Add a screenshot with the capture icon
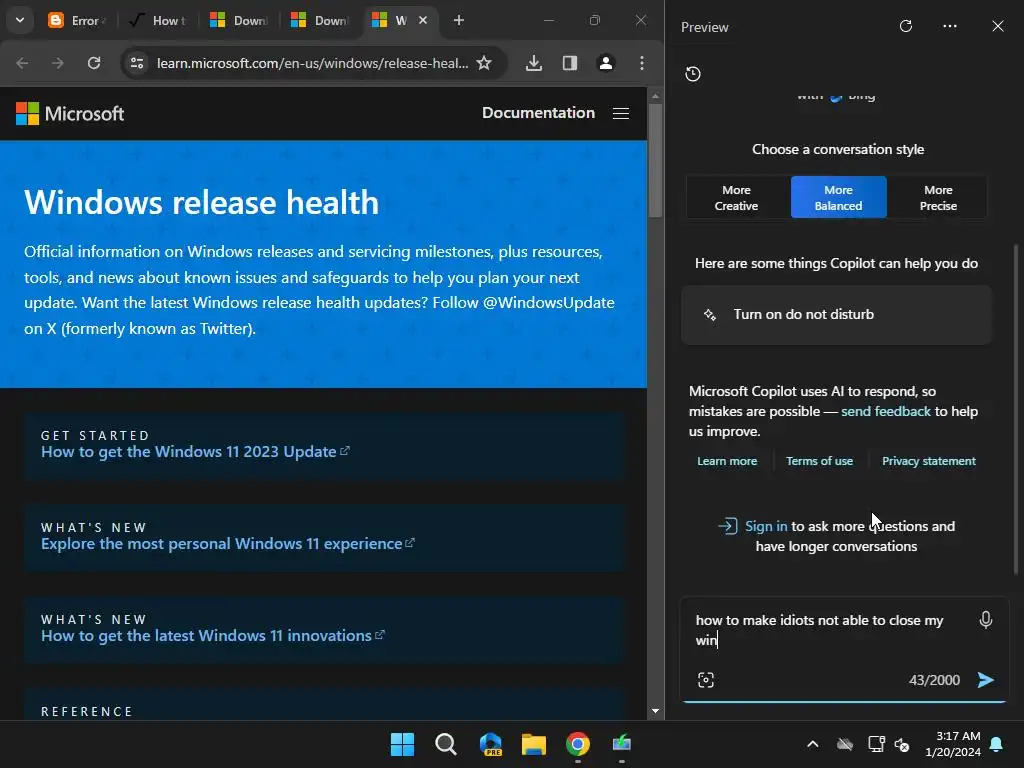This screenshot has height=768, width=1024. point(706,680)
